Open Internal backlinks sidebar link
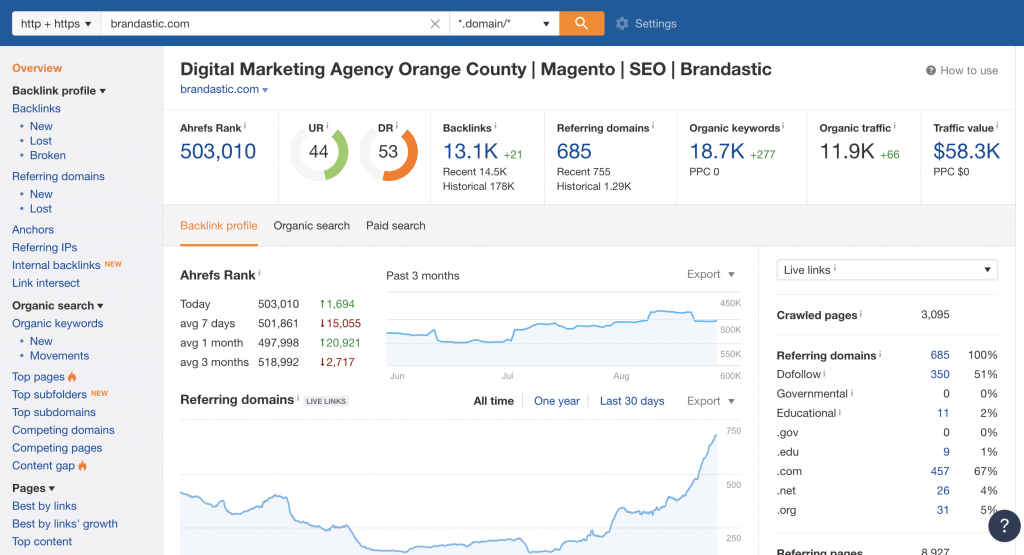Screen dimensions: 1024x555 56,265
